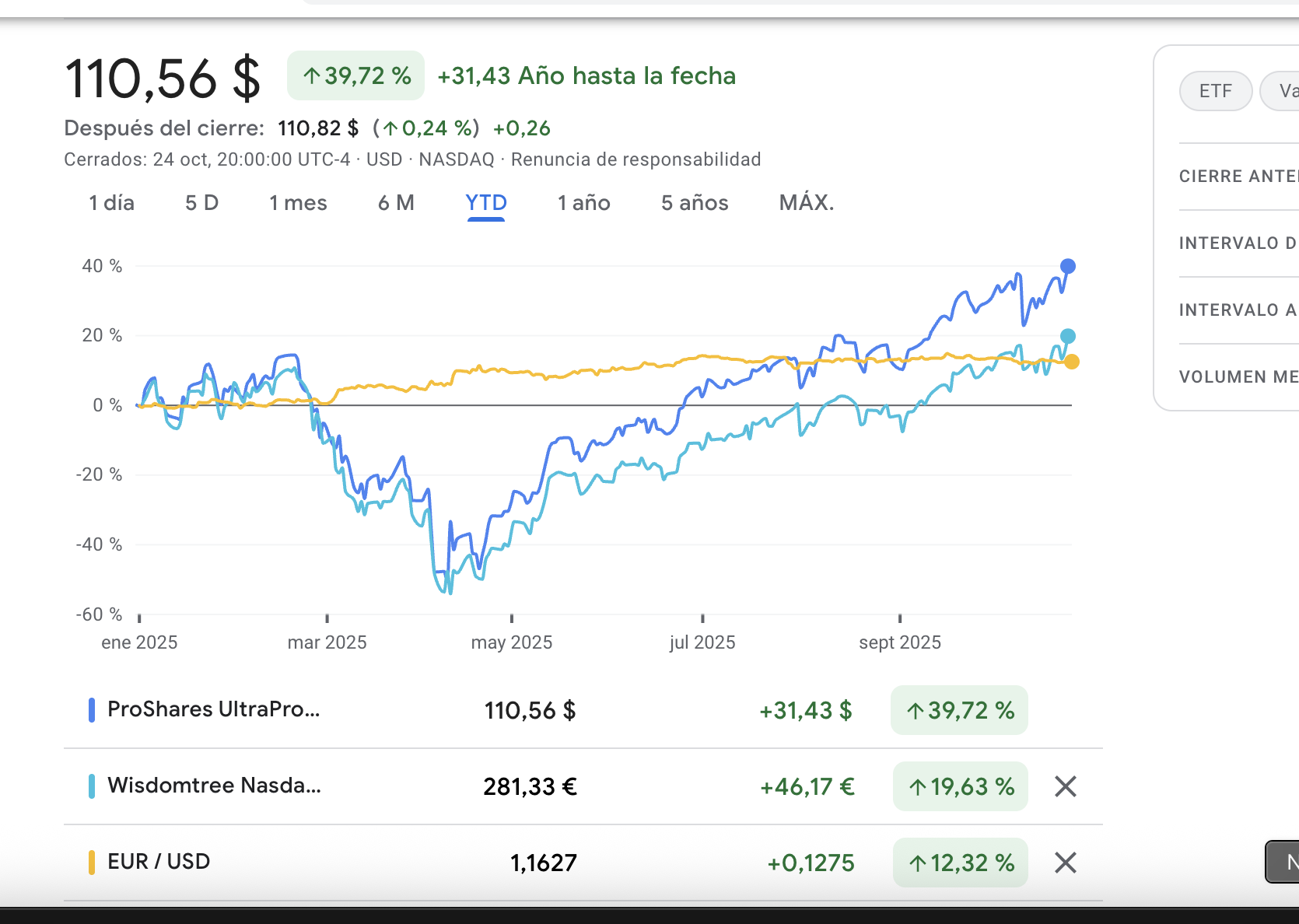Click the teal Wisdomtree chart endpoint dot

pos(1068,337)
